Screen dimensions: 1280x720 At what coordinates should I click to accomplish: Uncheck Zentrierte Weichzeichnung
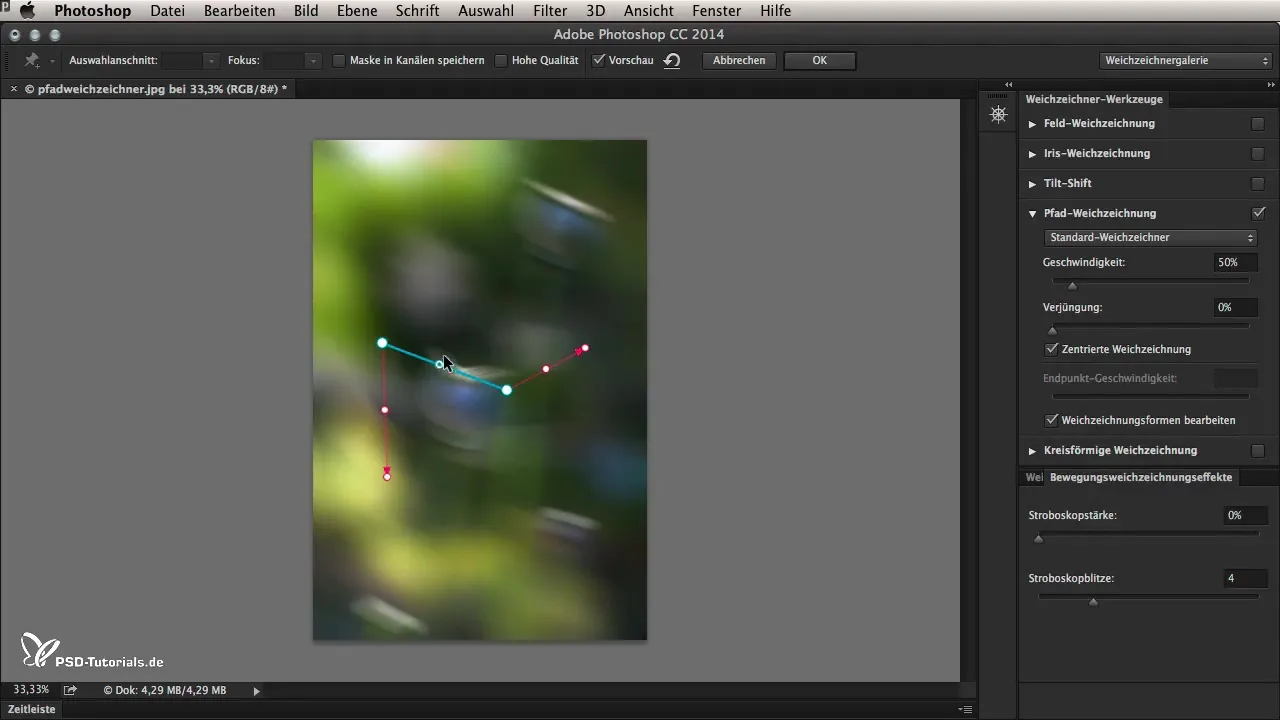pos(1052,349)
